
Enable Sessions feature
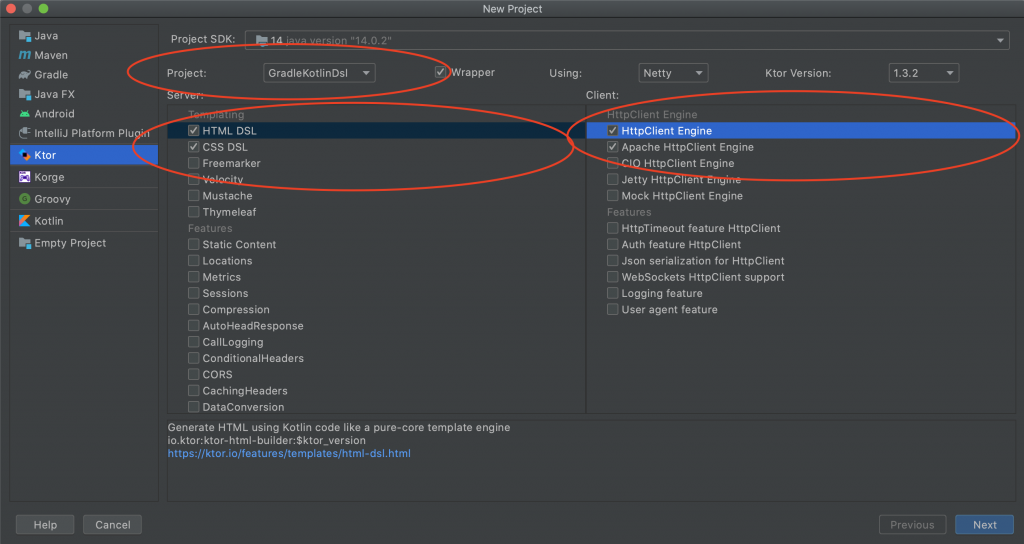point(193,293)
